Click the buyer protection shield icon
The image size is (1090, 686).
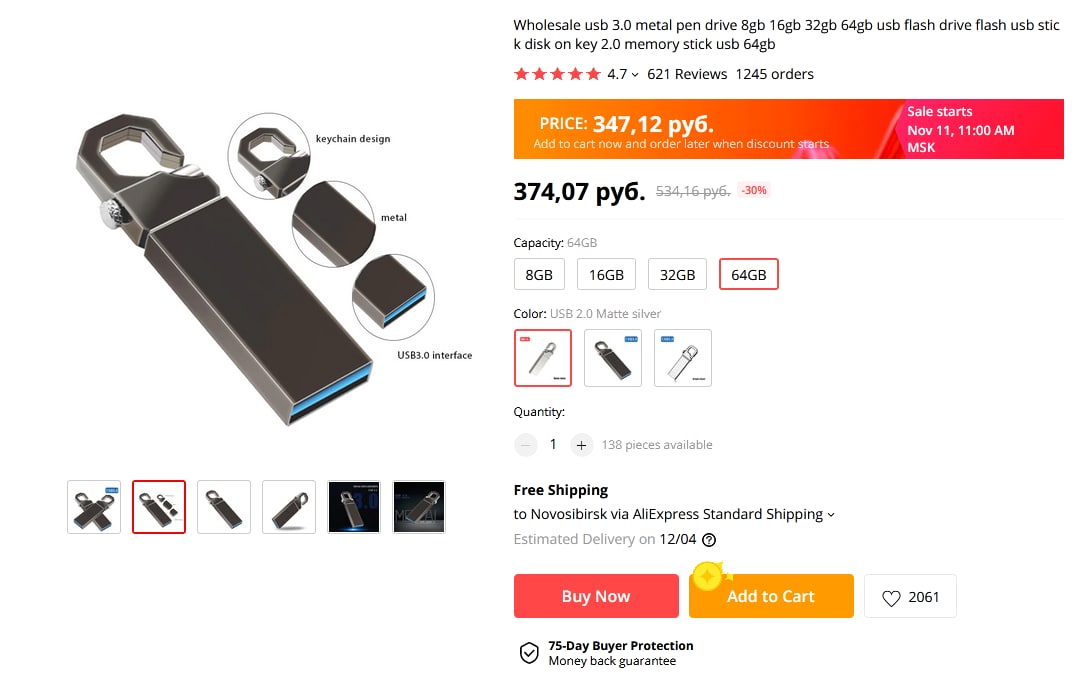529,653
